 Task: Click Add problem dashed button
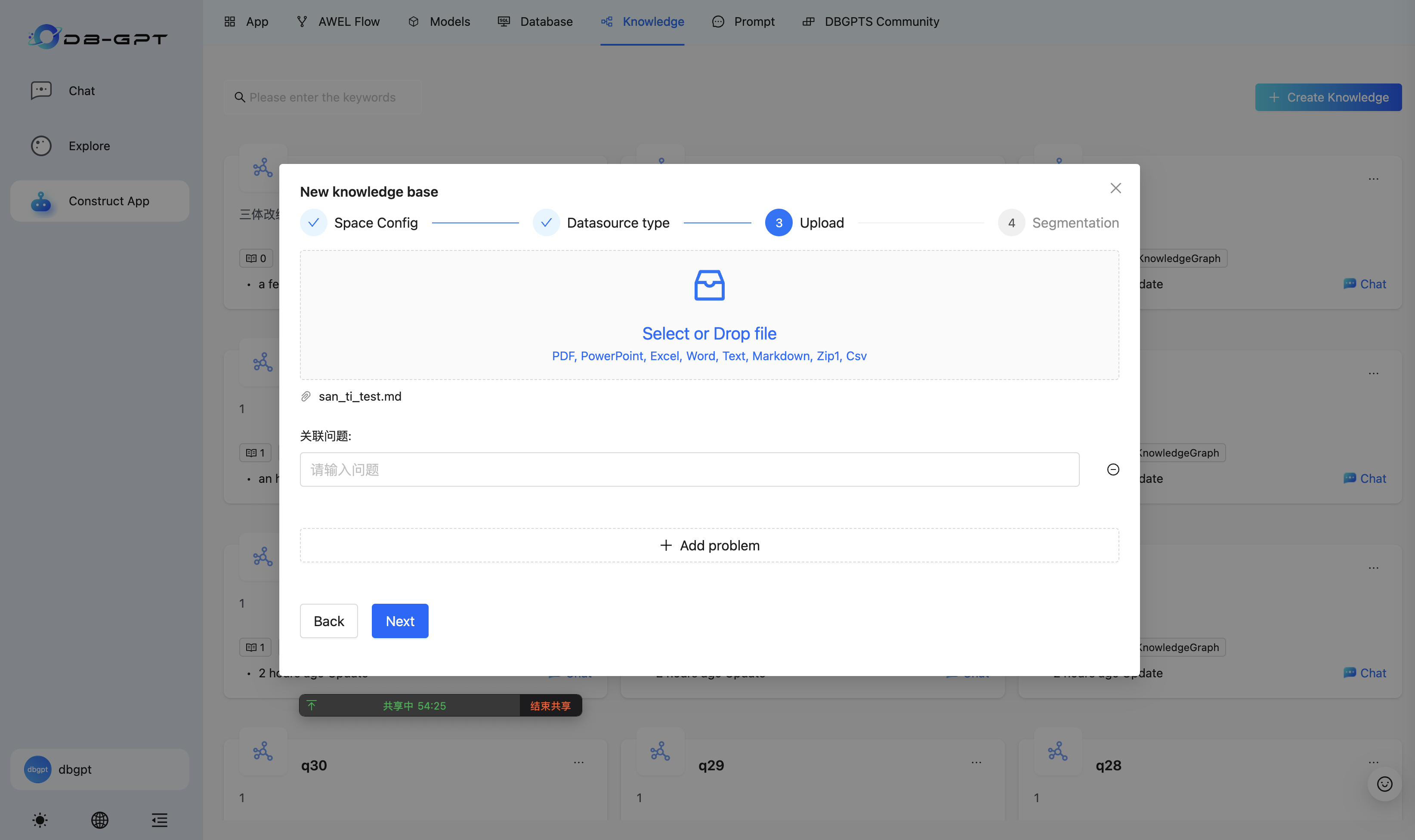[x=709, y=545]
